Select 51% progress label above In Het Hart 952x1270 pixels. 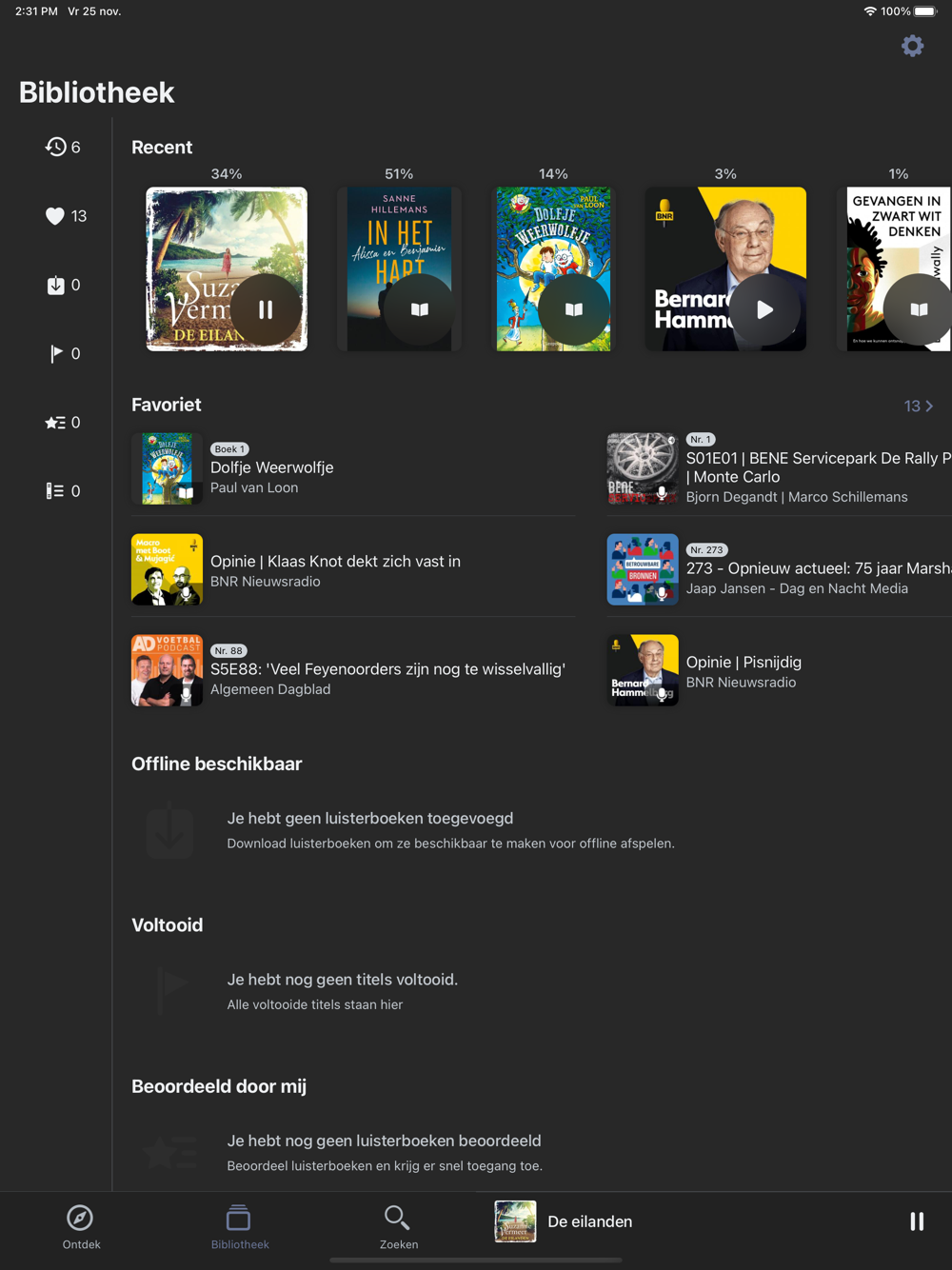tap(399, 174)
